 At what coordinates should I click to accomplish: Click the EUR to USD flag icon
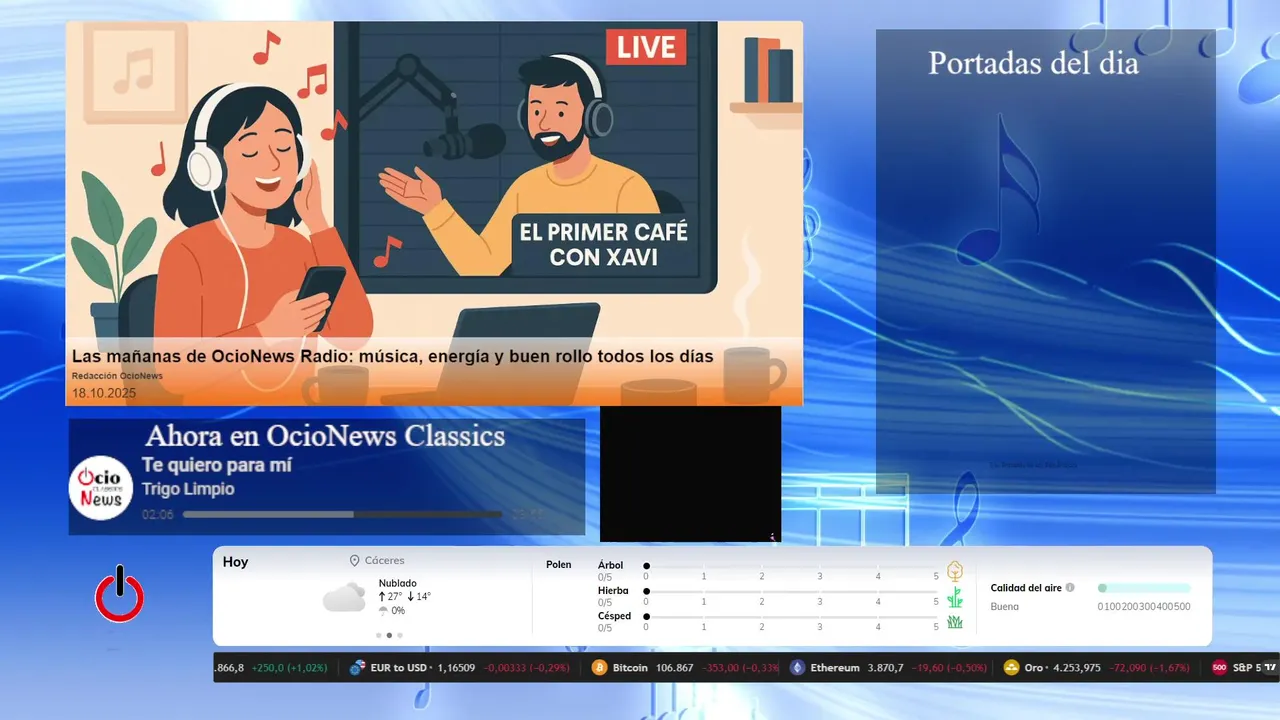(x=357, y=668)
